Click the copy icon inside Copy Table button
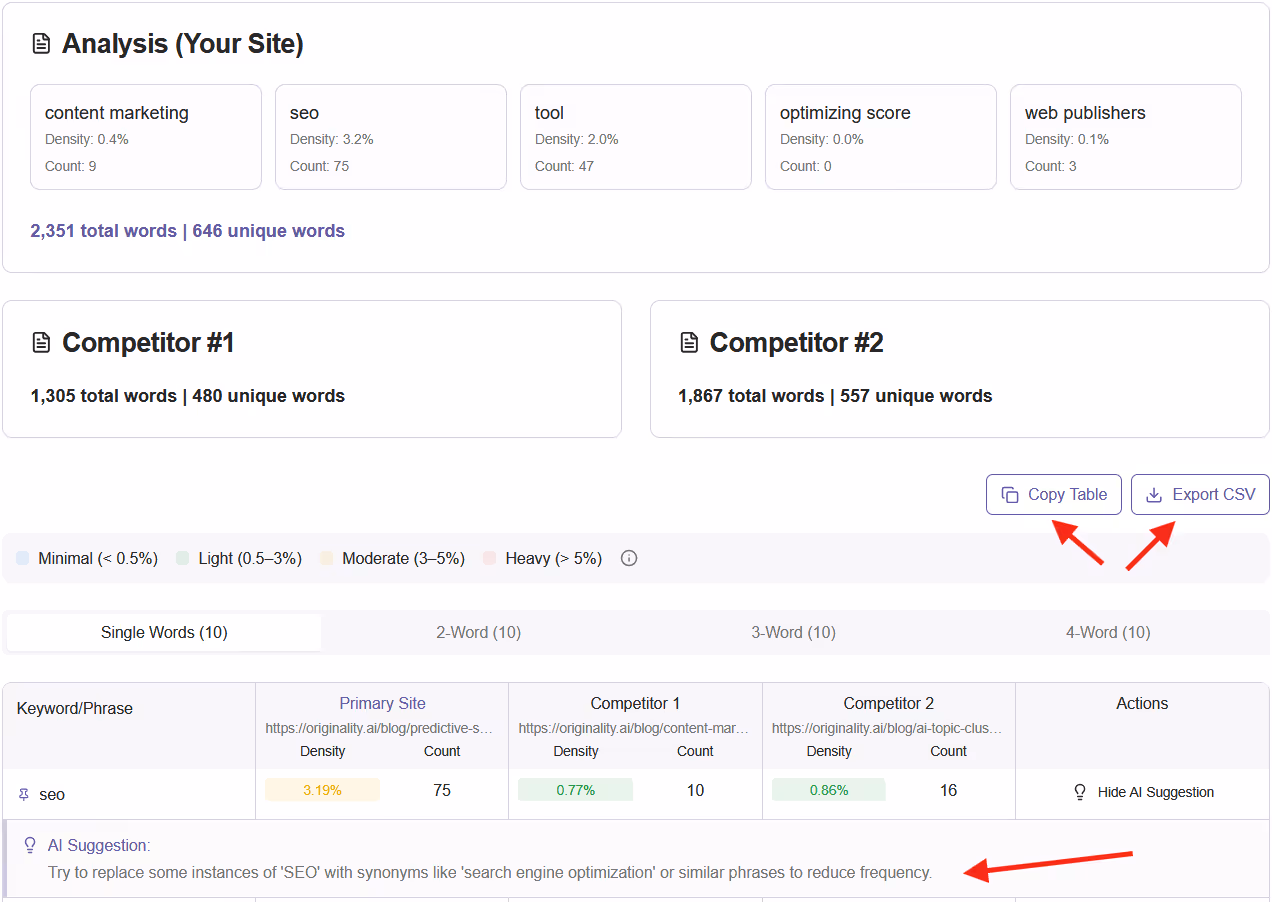The image size is (1272, 902). (1012, 494)
